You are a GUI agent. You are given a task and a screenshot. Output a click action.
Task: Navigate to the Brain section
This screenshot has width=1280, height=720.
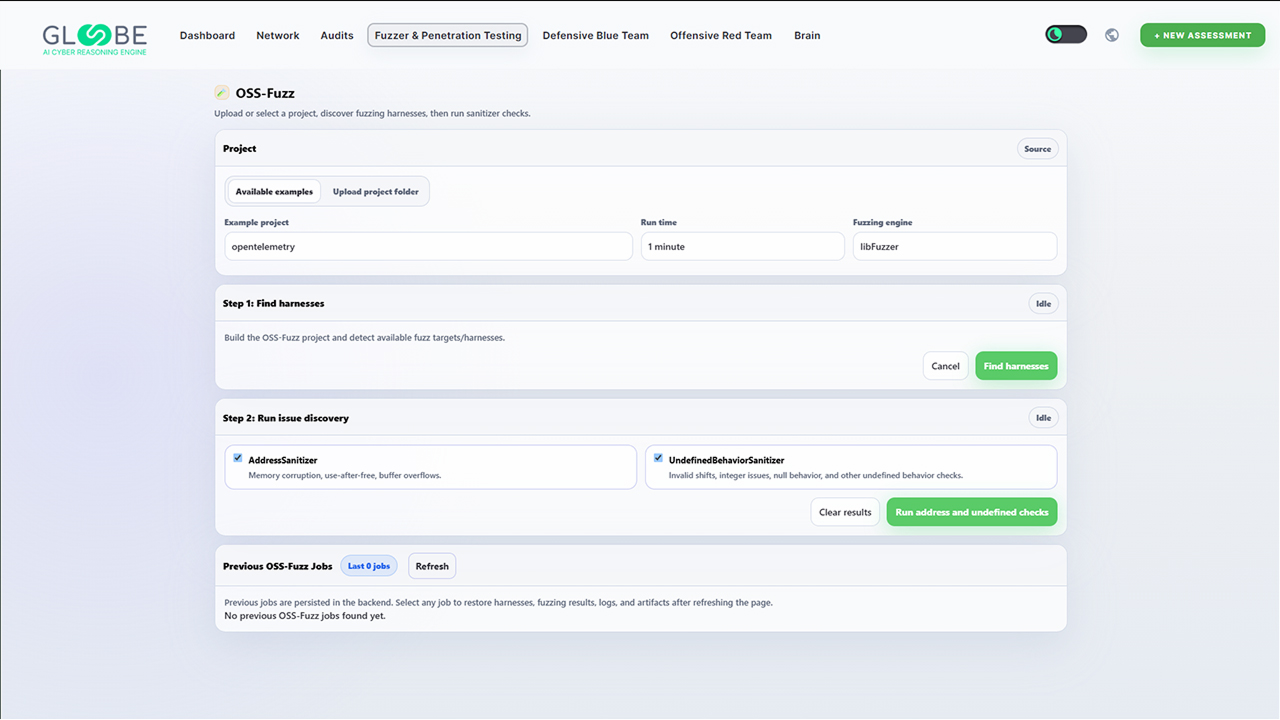807,35
